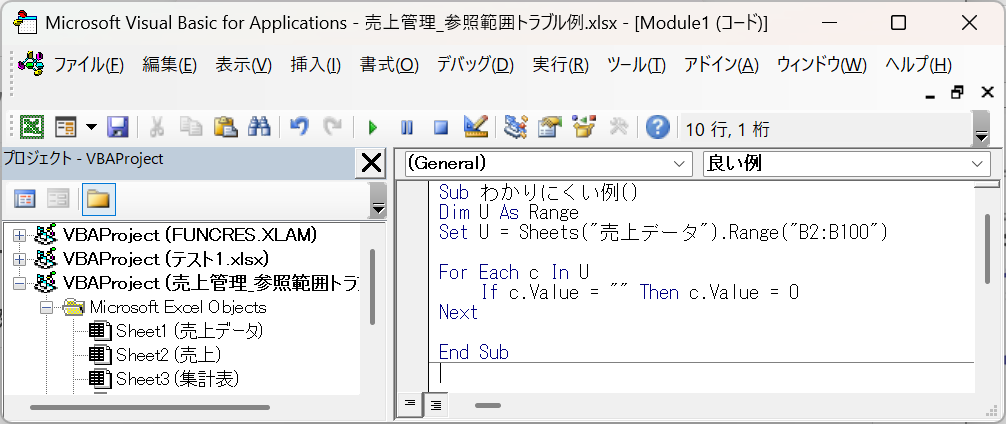Click the project pane vertical scrollbar
The height and width of the screenshot is (424, 1006).
(372, 287)
